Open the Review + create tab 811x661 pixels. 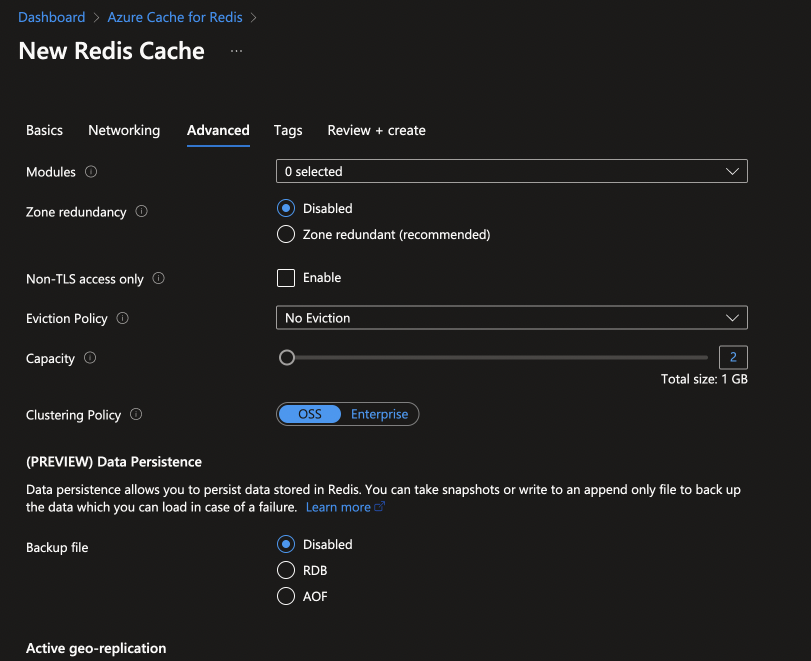click(377, 130)
